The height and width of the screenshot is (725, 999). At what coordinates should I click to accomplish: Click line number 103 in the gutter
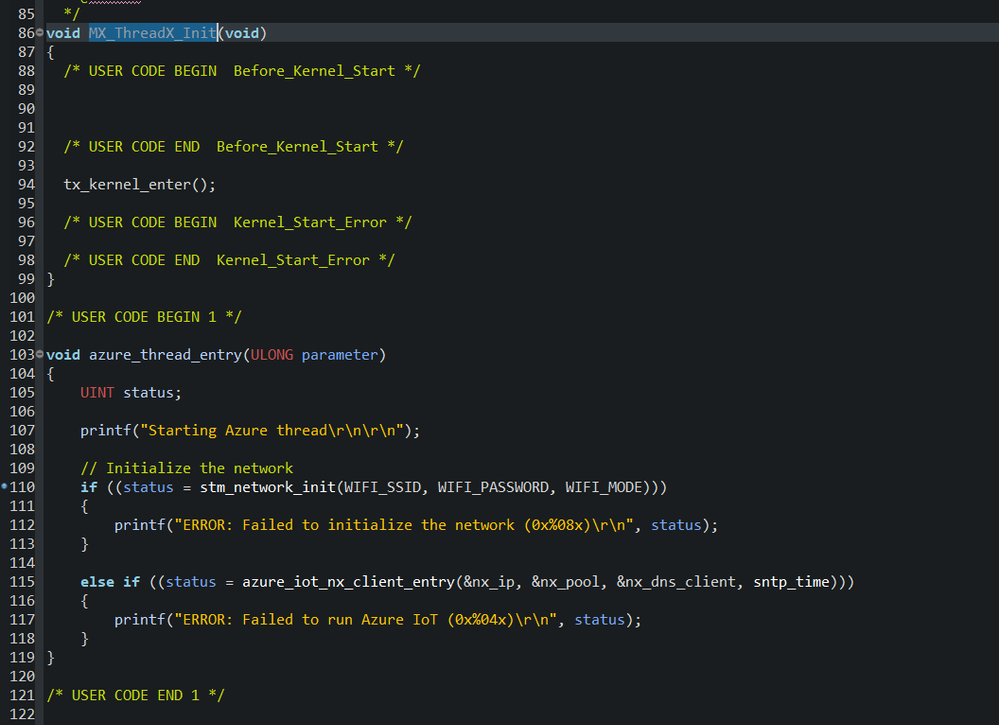click(x=22, y=355)
